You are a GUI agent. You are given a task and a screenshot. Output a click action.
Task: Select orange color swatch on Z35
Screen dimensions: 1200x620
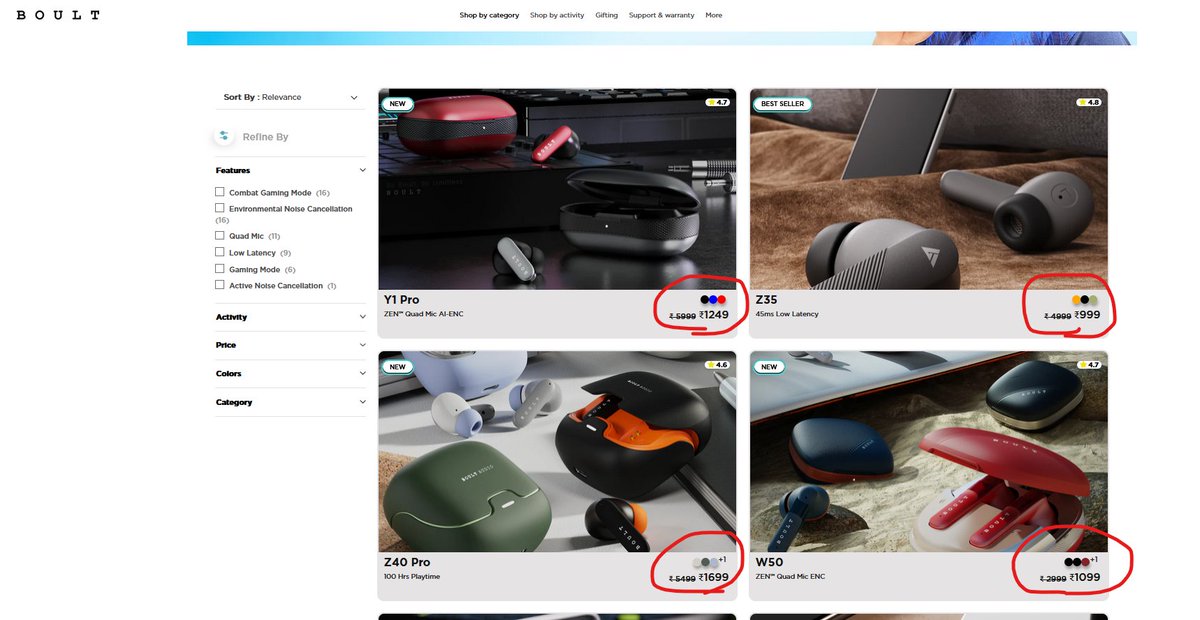1076,299
